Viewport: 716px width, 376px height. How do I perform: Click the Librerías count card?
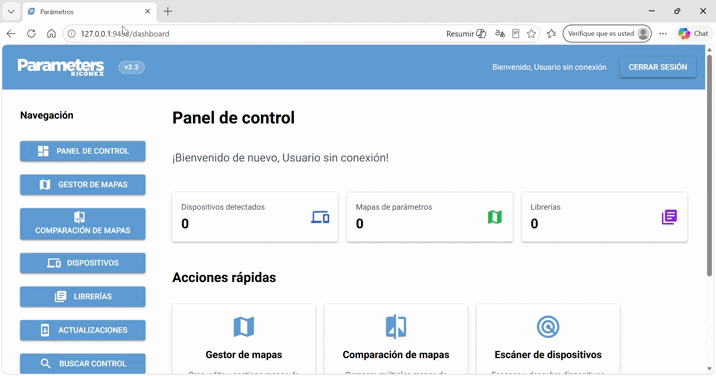click(604, 217)
